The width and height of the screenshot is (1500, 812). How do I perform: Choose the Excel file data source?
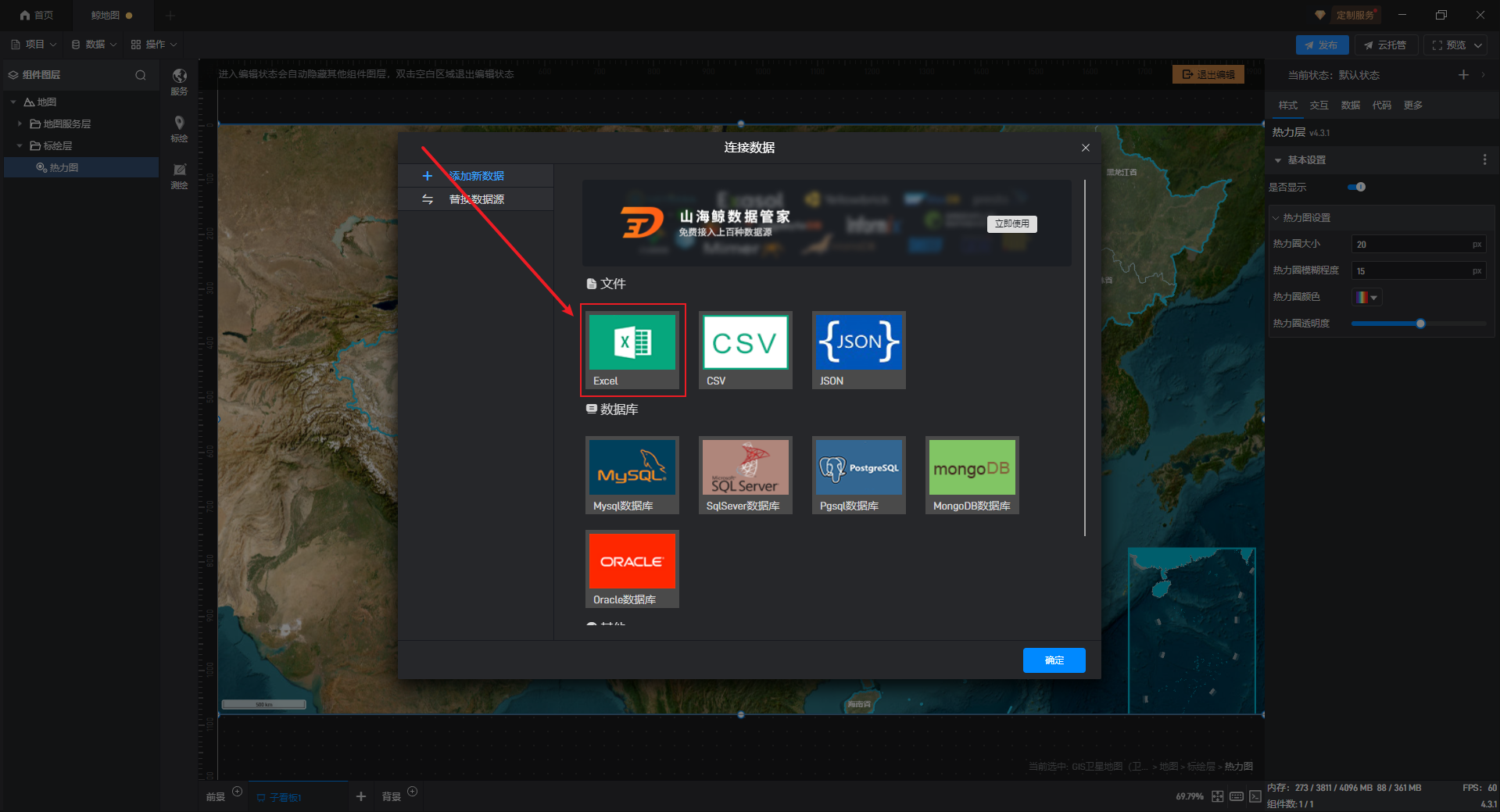click(632, 350)
